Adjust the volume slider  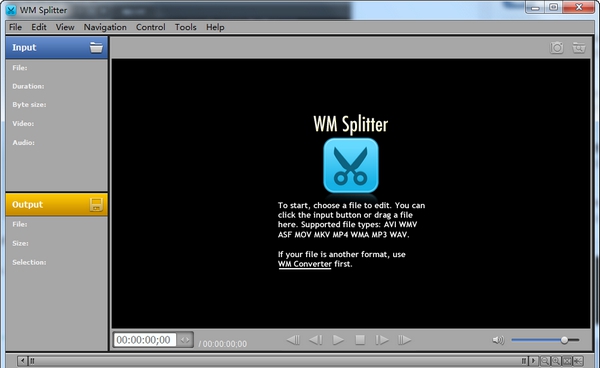(x=545, y=340)
